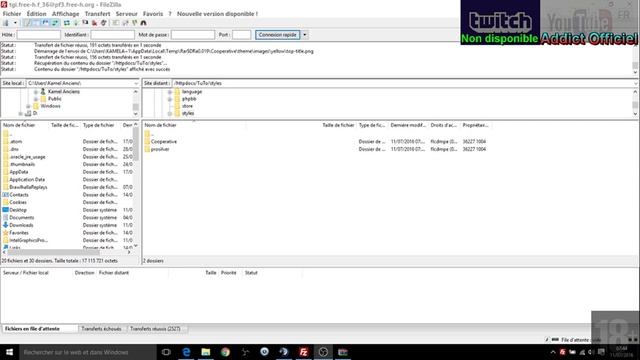Open the Favoris menu
The width and height of the screenshot is (640, 360).
tap(153, 14)
